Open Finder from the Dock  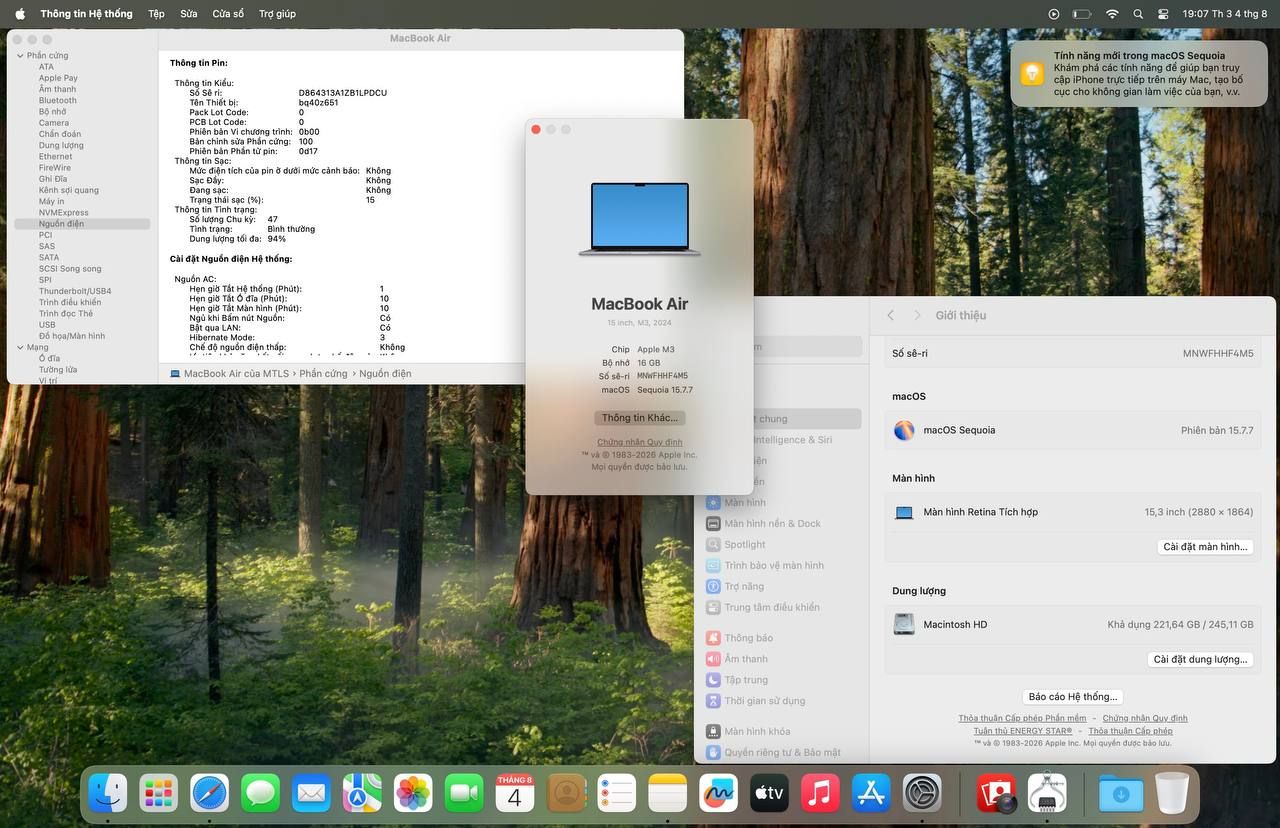[x=108, y=793]
